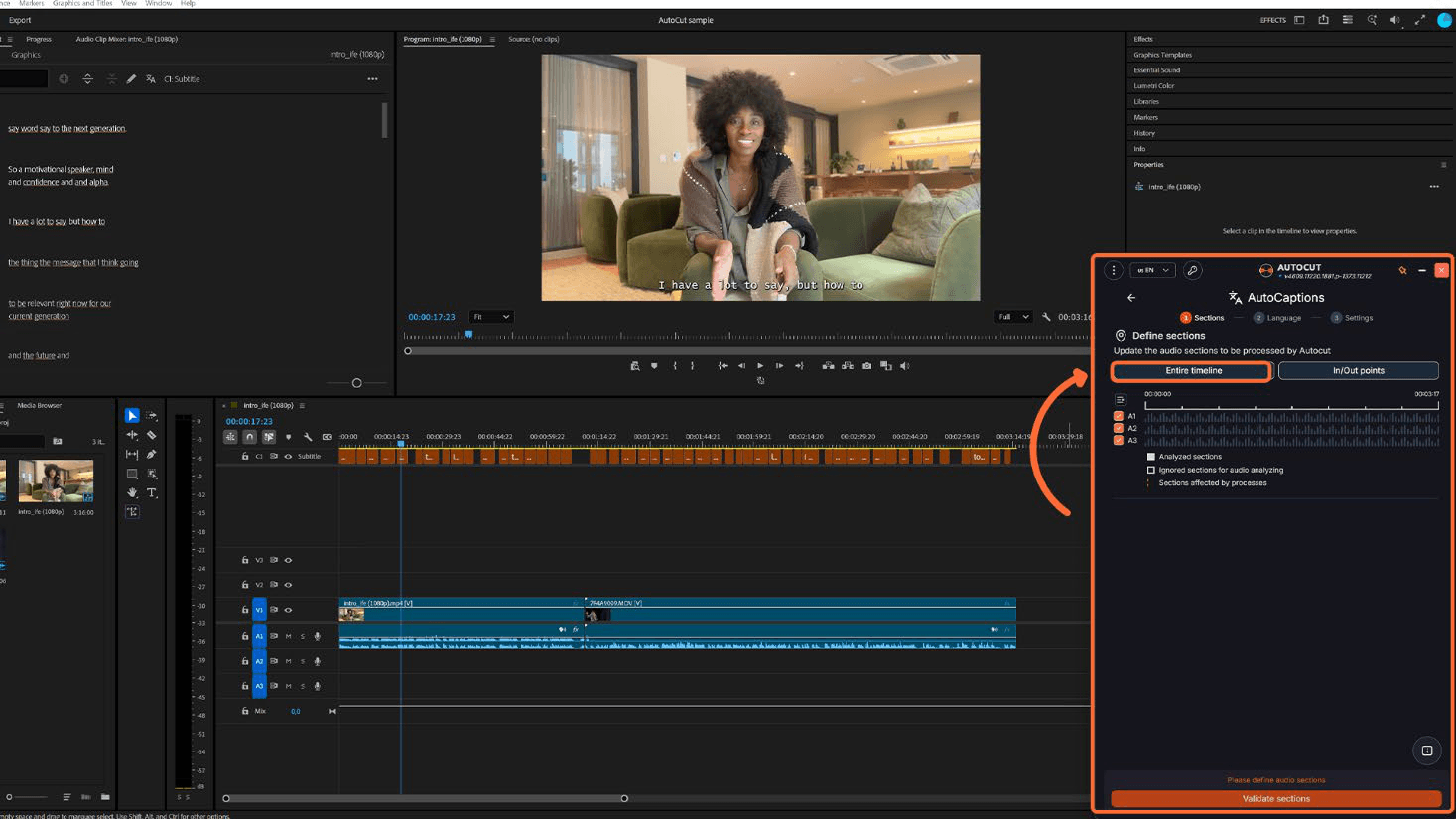
Task: Click the Lift button in program monitor
Action: coord(828,366)
